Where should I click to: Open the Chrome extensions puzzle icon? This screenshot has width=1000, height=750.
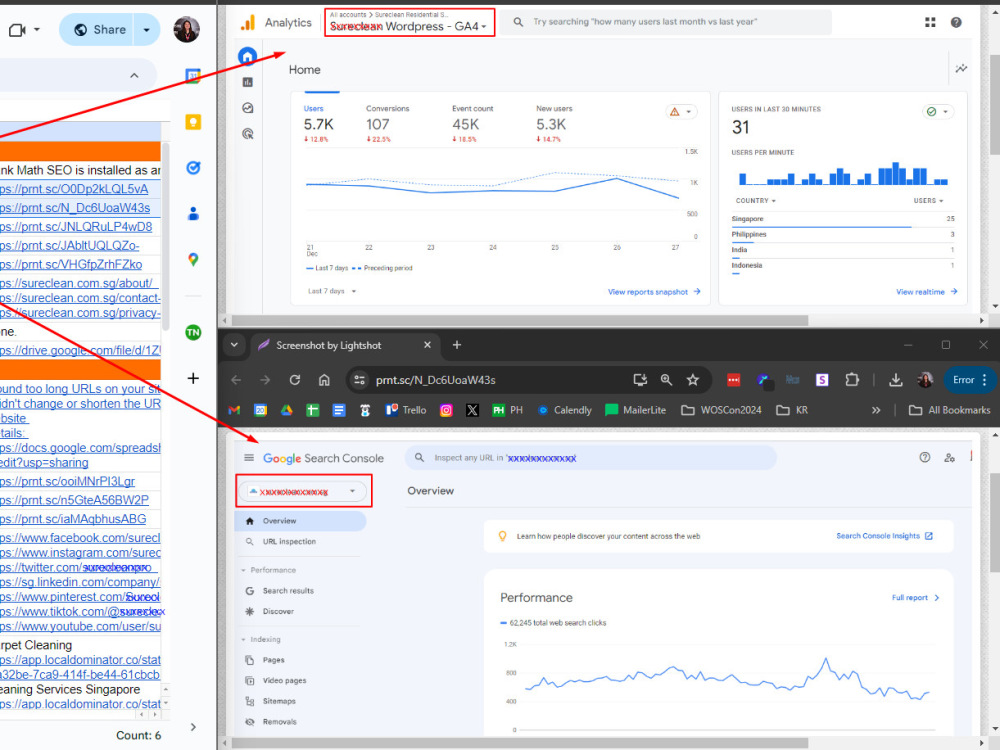point(851,380)
